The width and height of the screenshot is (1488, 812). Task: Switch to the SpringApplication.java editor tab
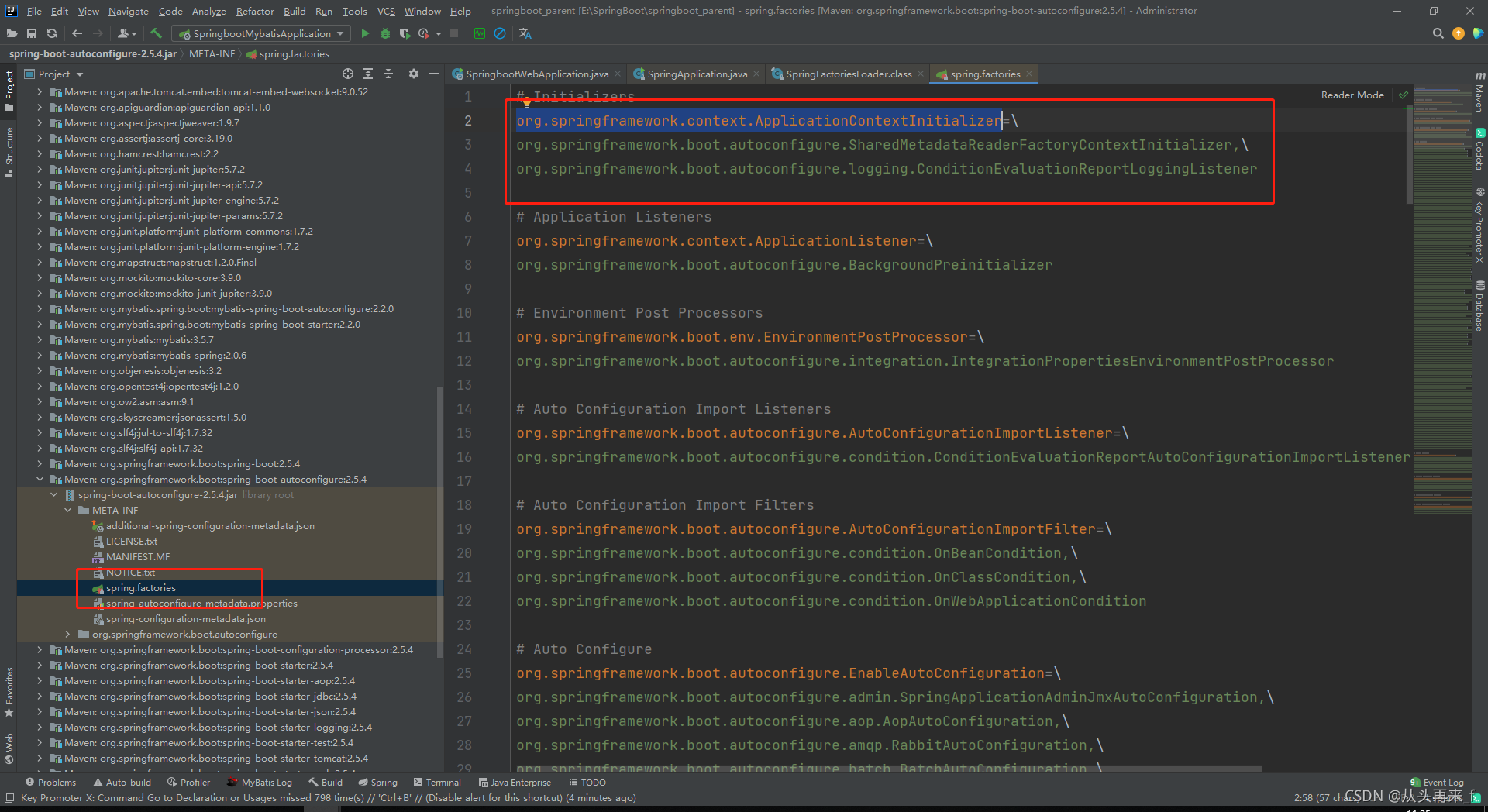[x=695, y=74]
